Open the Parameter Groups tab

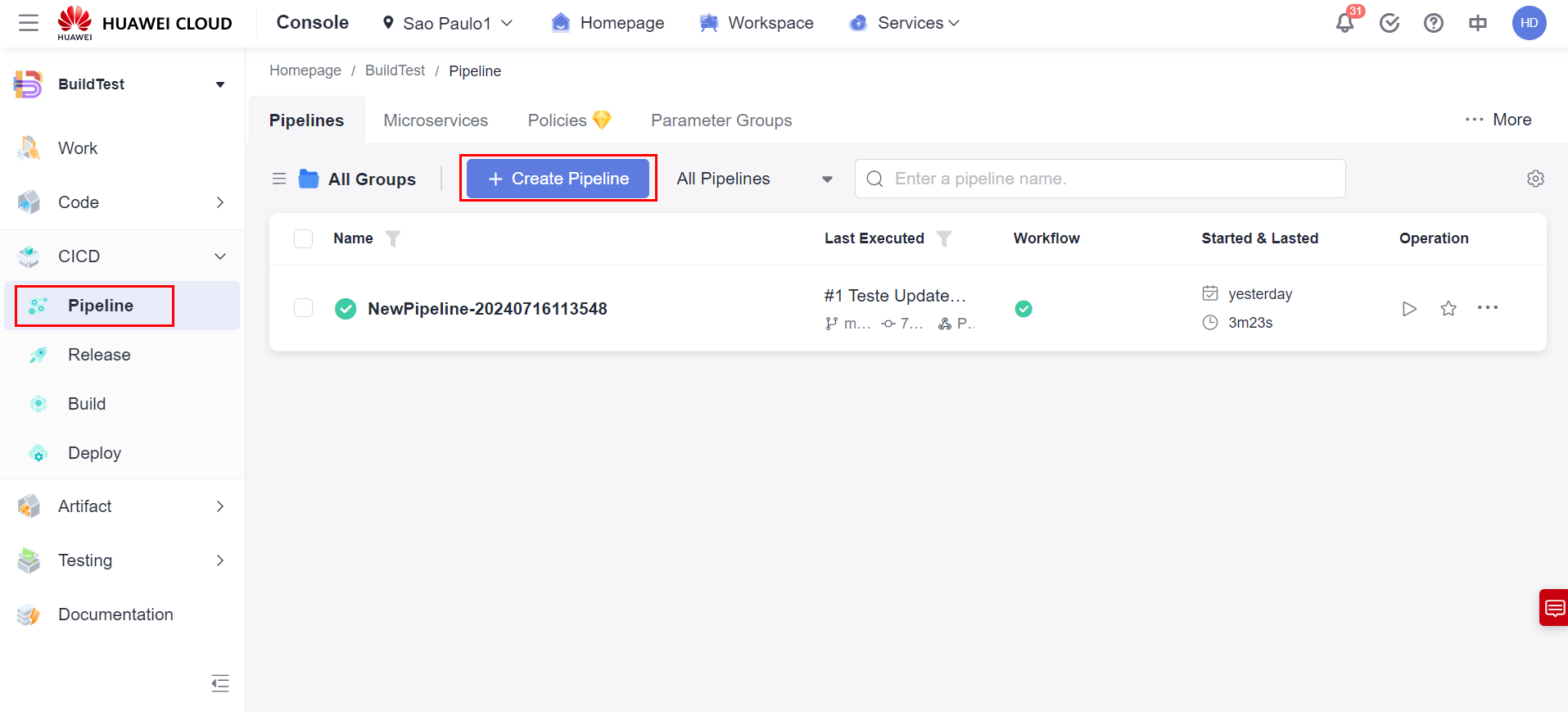(x=721, y=120)
